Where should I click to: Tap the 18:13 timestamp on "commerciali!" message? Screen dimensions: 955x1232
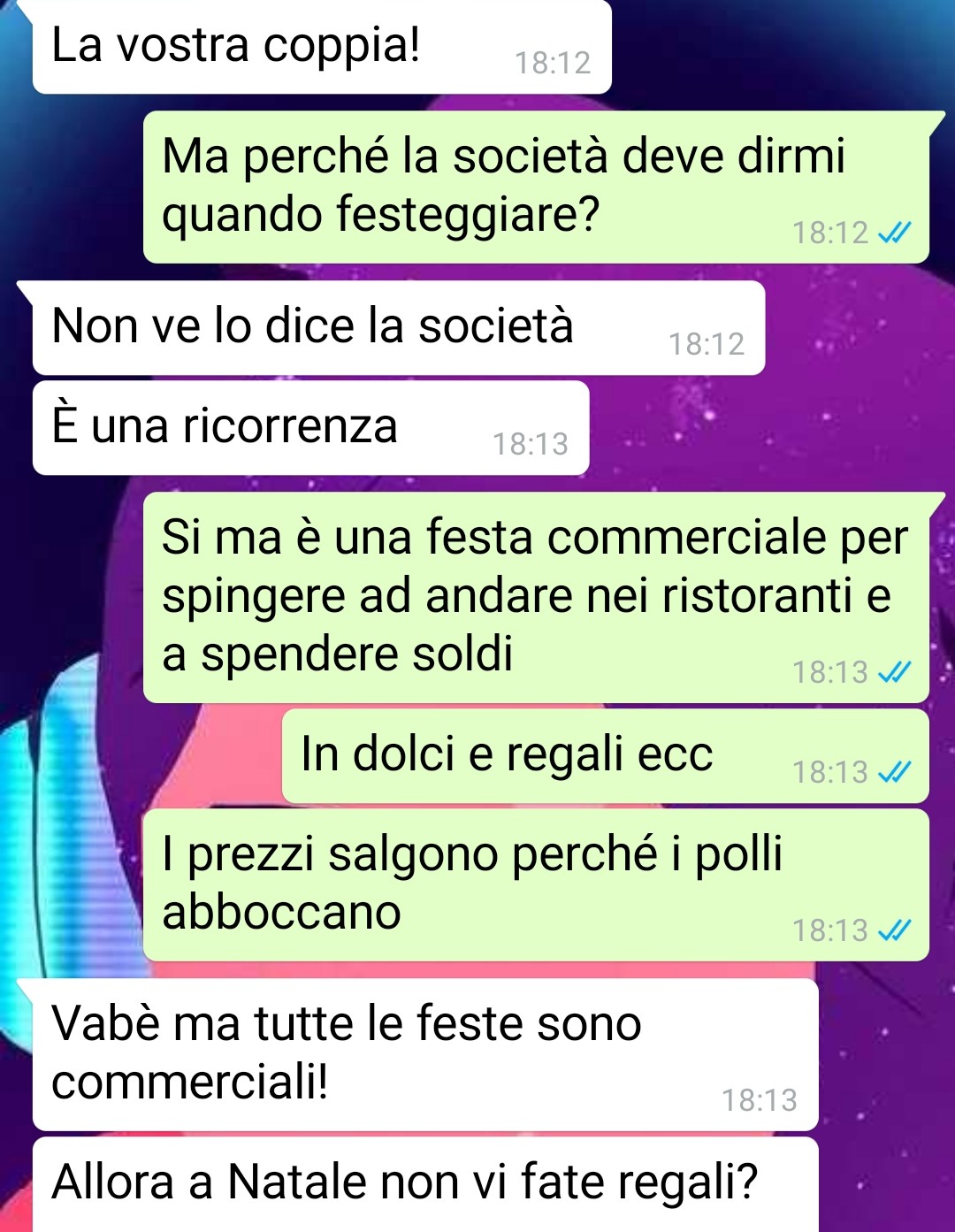(x=760, y=1100)
